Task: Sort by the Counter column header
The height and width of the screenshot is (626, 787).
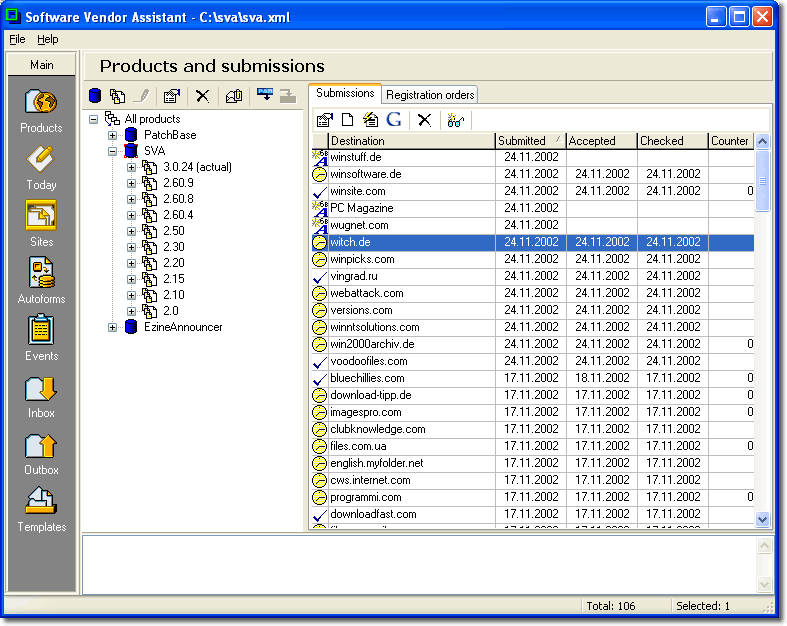Action: pyautogui.click(x=731, y=141)
